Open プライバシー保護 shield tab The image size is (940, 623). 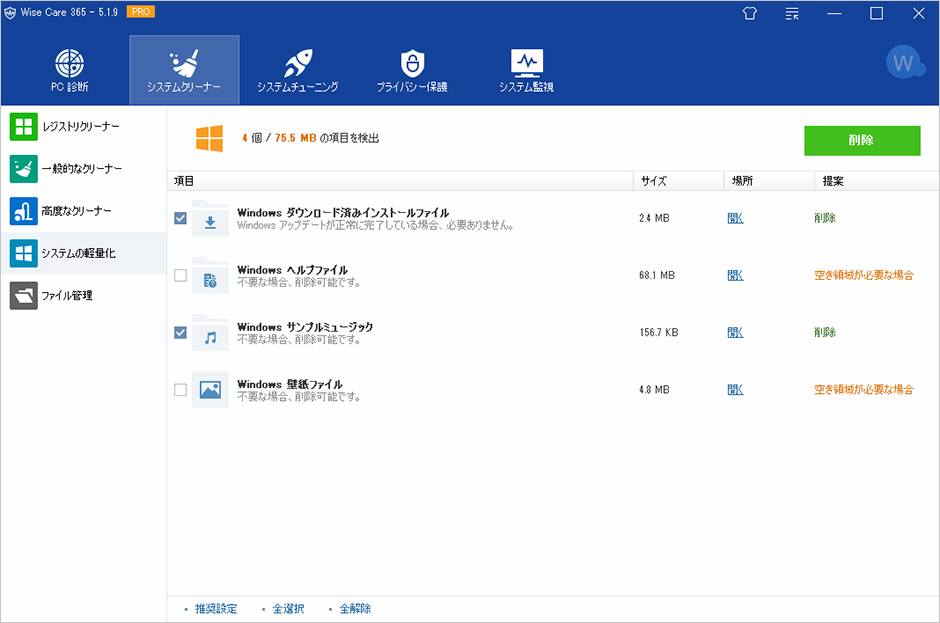pos(412,70)
